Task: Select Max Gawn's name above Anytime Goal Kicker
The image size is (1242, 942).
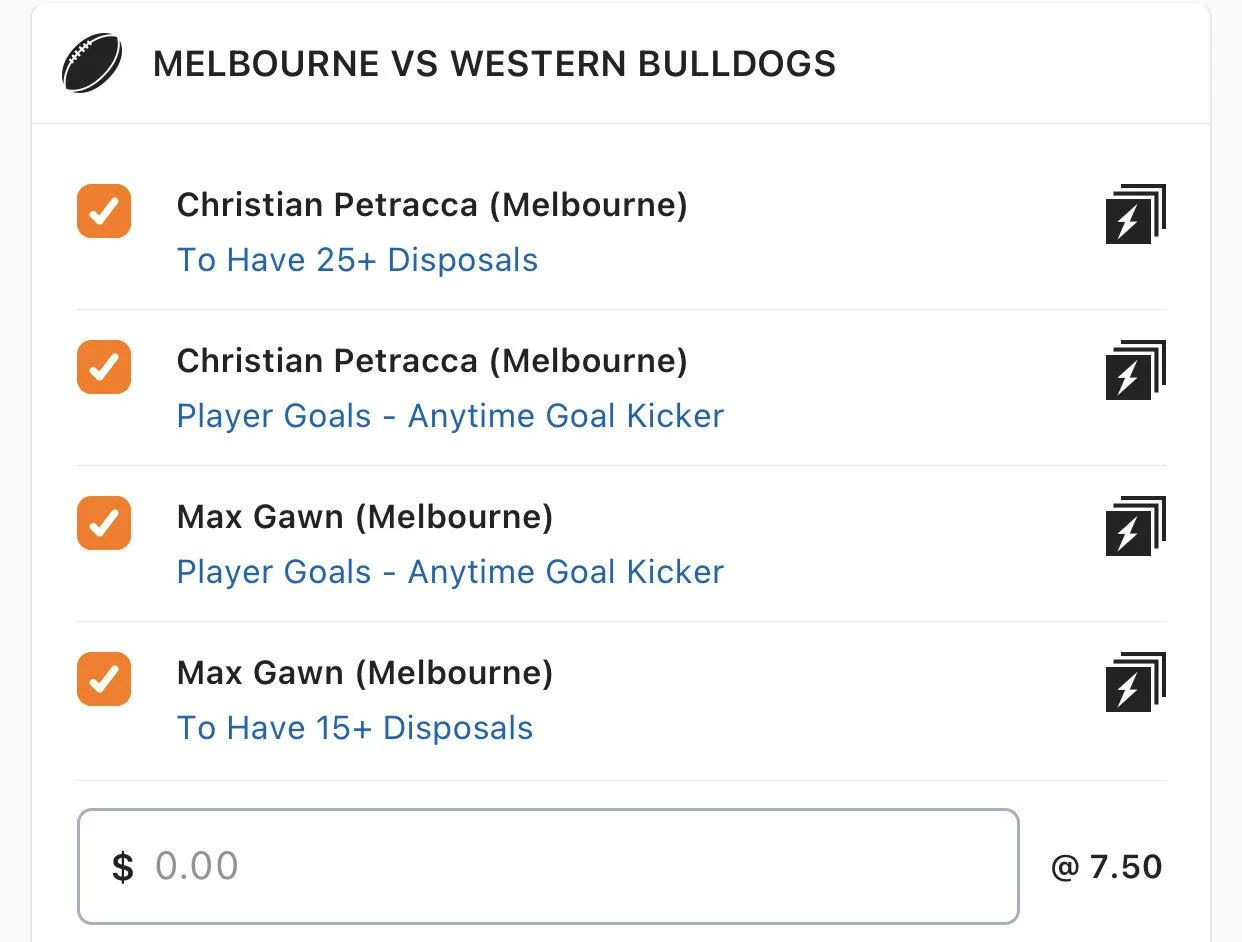Action: (x=365, y=517)
